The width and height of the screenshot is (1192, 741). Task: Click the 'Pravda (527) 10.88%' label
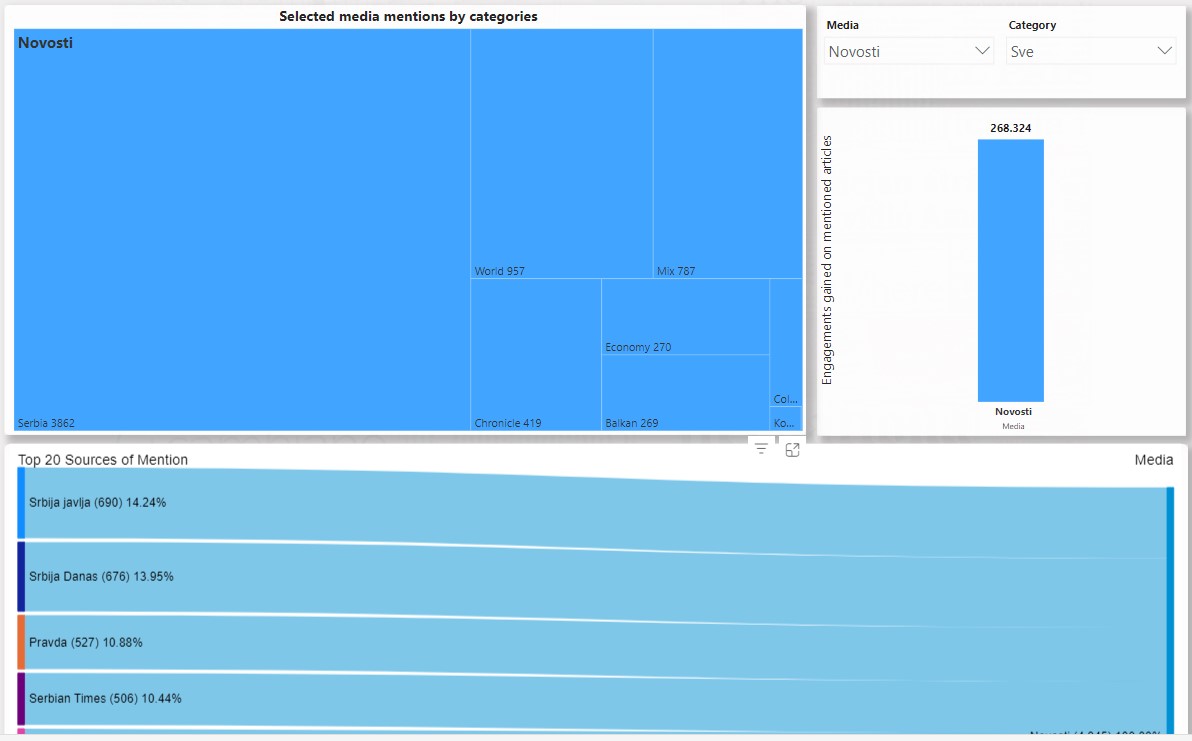(86, 642)
